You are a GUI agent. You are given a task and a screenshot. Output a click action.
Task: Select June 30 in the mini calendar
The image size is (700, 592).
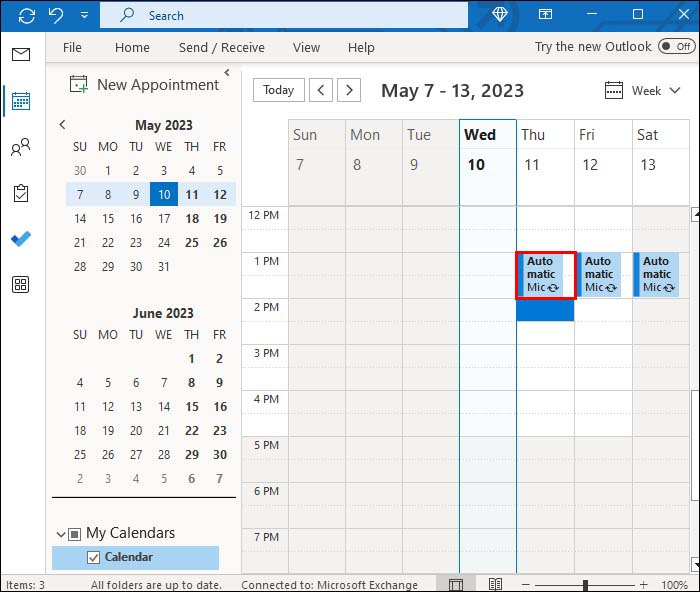pyautogui.click(x=220, y=454)
